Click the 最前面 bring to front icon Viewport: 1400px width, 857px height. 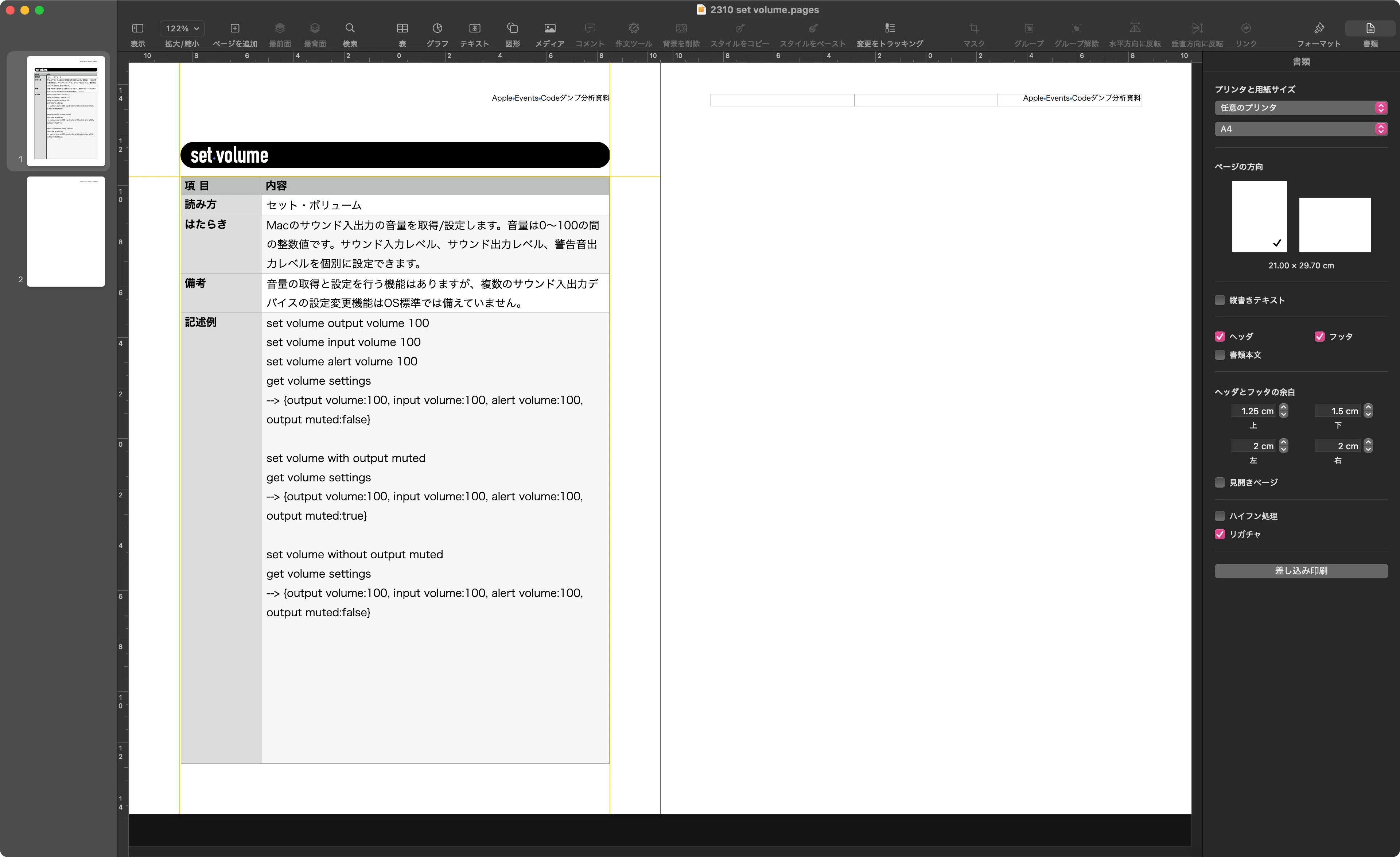(x=280, y=28)
